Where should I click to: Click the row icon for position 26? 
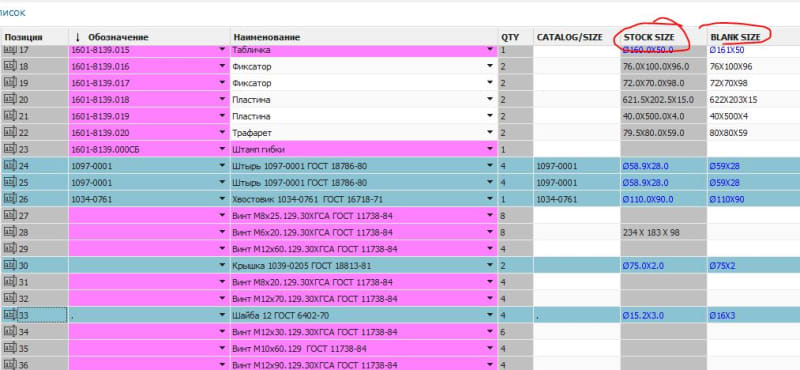tap(10, 199)
